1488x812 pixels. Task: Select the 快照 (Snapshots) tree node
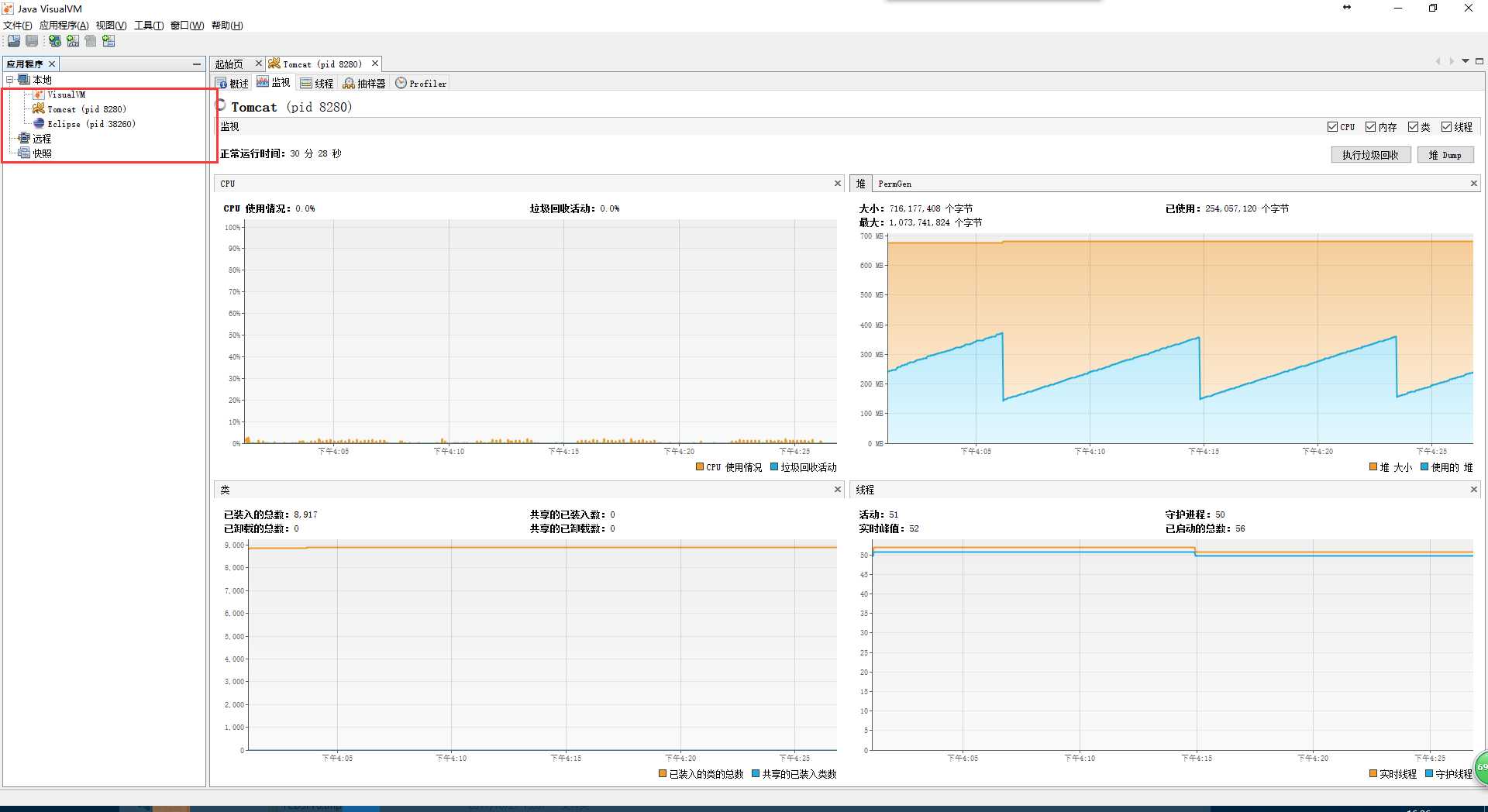click(x=42, y=153)
